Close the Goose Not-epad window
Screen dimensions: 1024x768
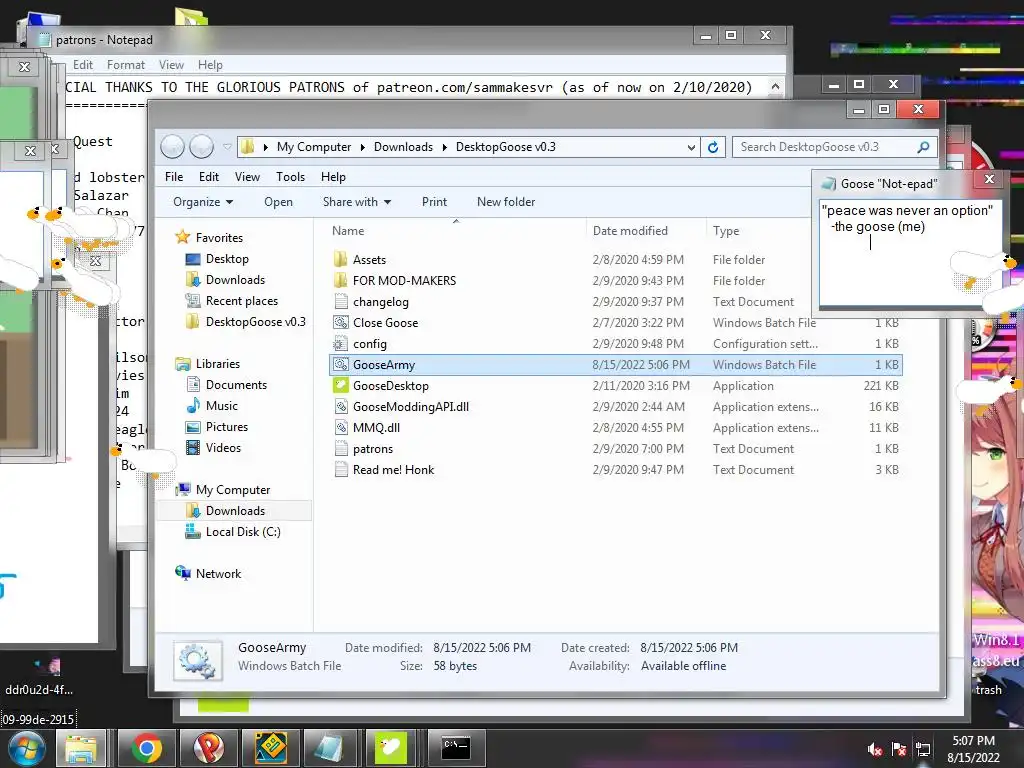989,179
